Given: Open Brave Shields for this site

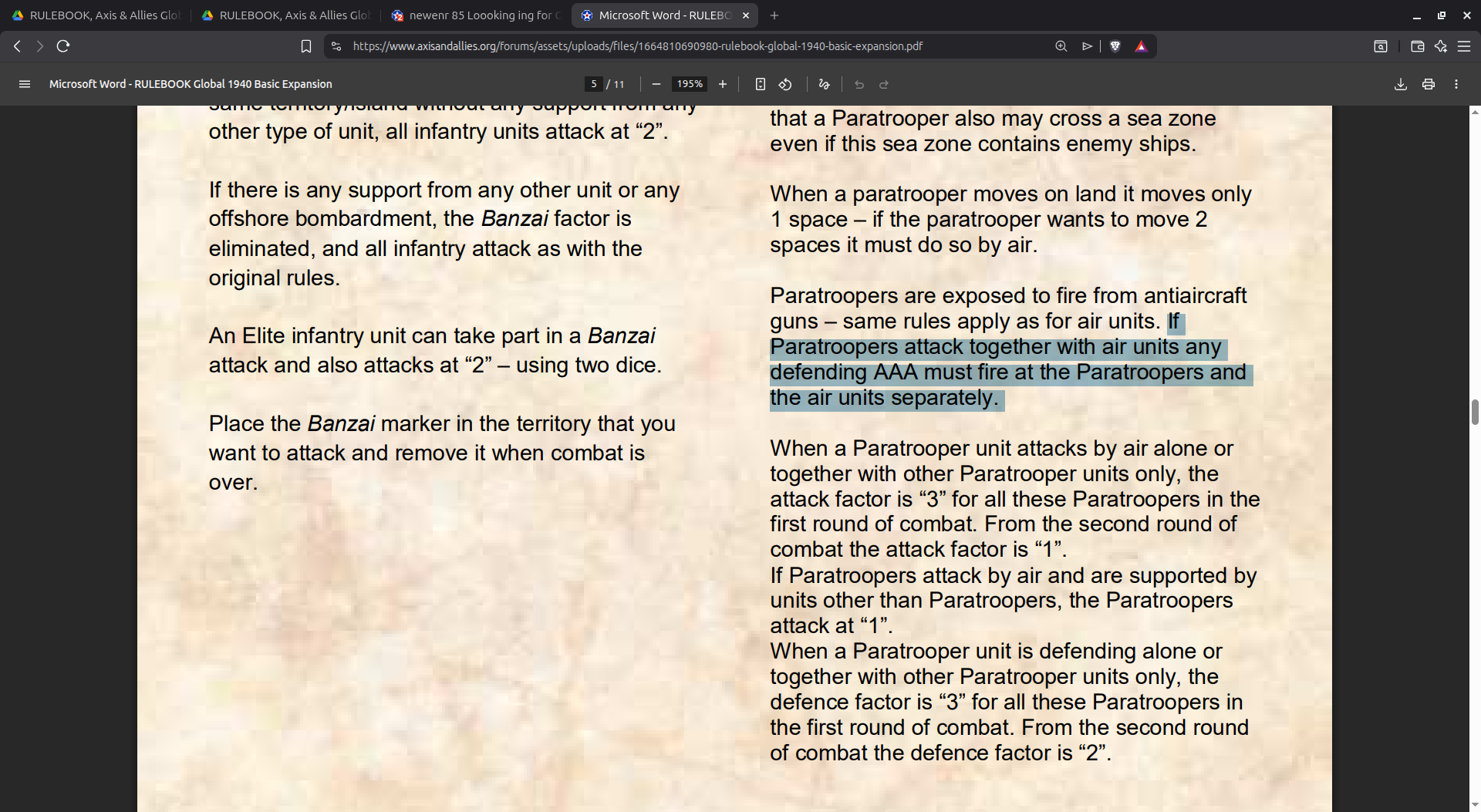Looking at the screenshot, I should click(x=1116, y=45).
